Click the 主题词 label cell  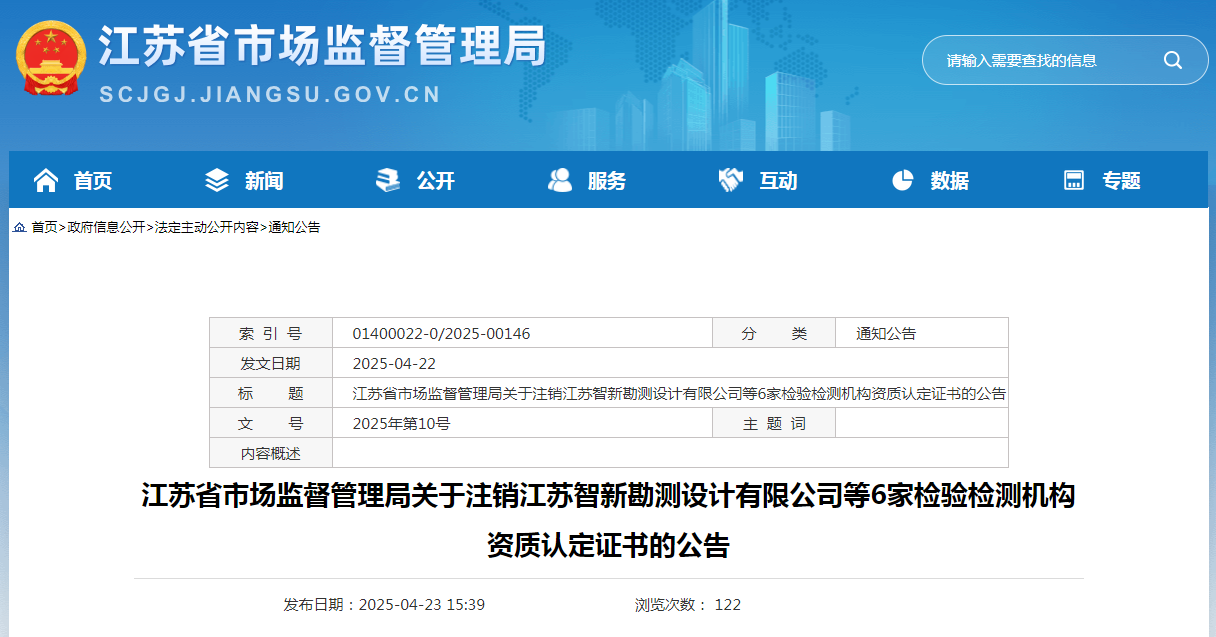pos(774,424)
